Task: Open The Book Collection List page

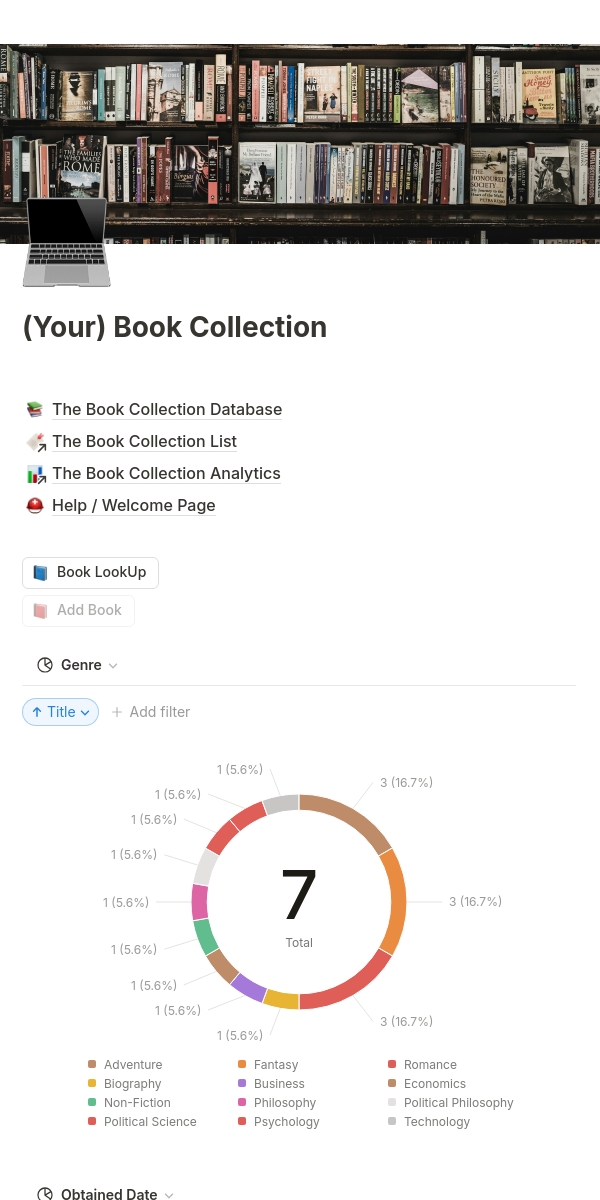Action: 144,441
